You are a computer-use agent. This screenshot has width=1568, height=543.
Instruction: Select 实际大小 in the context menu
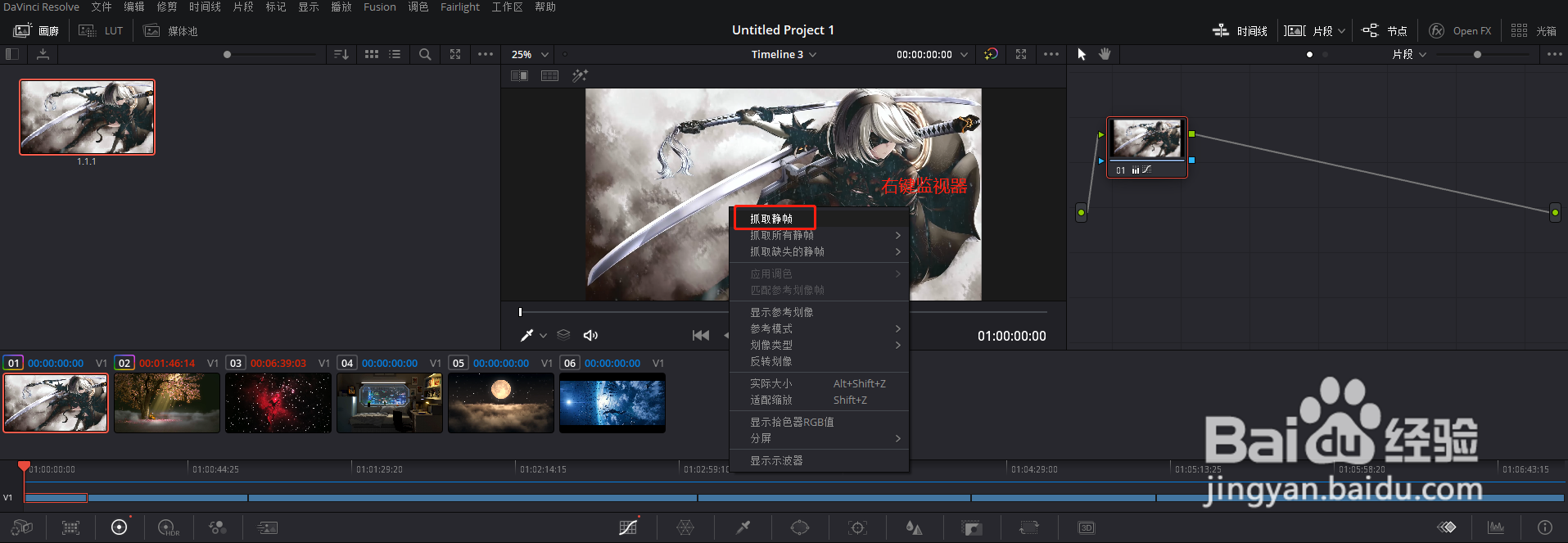click(x=819, y=383)
